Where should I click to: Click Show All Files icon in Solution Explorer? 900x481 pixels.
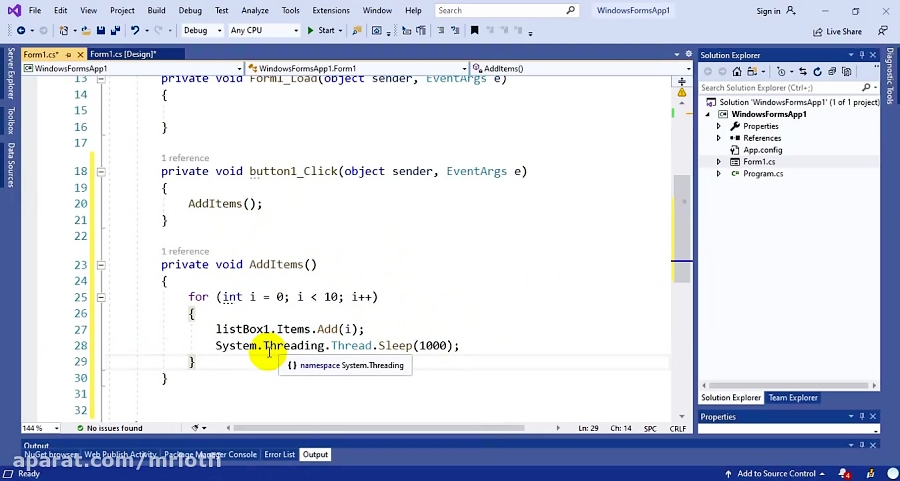(x=846, y=72)
